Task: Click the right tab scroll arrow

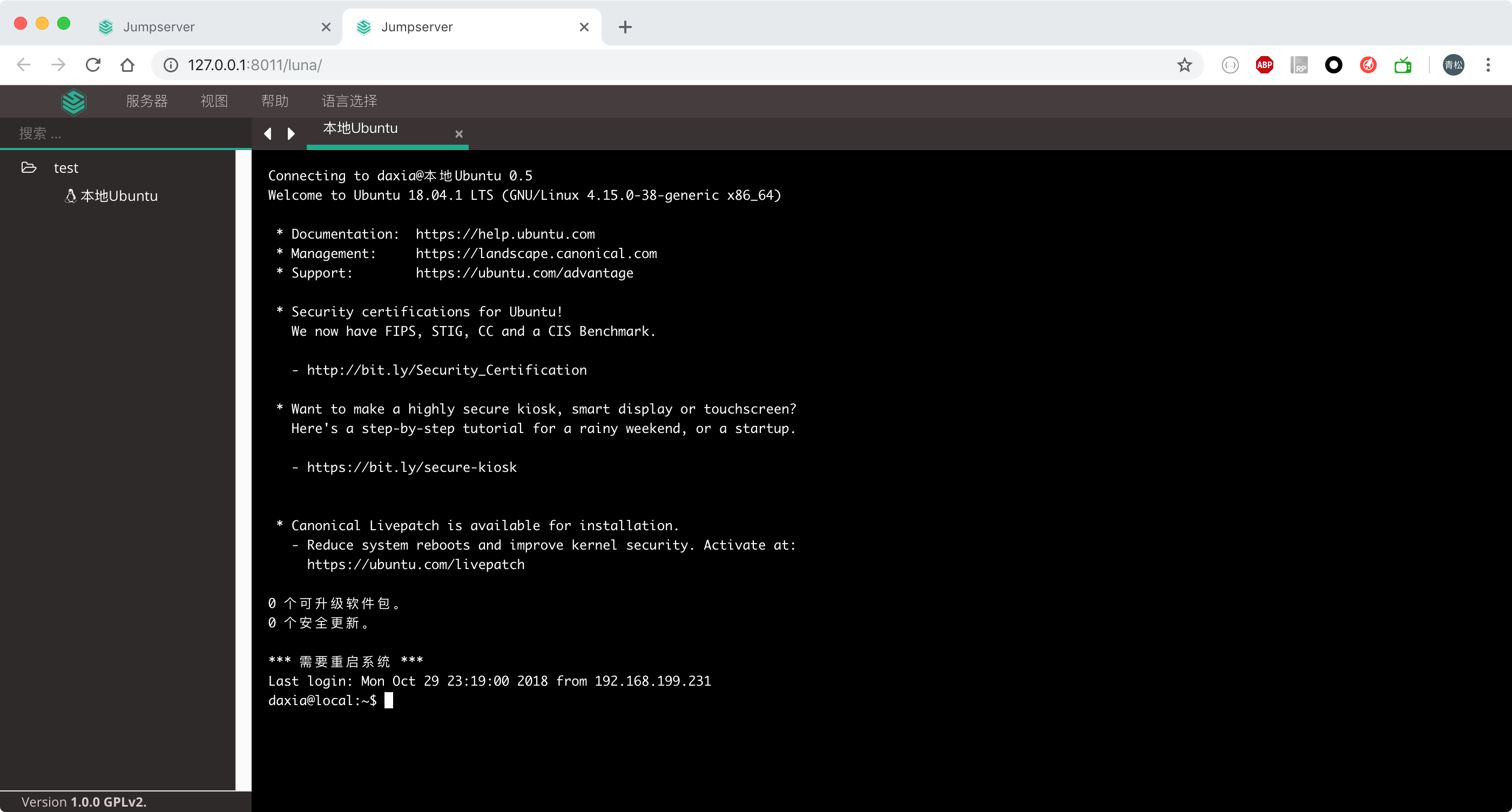Action: coord(291,134)
